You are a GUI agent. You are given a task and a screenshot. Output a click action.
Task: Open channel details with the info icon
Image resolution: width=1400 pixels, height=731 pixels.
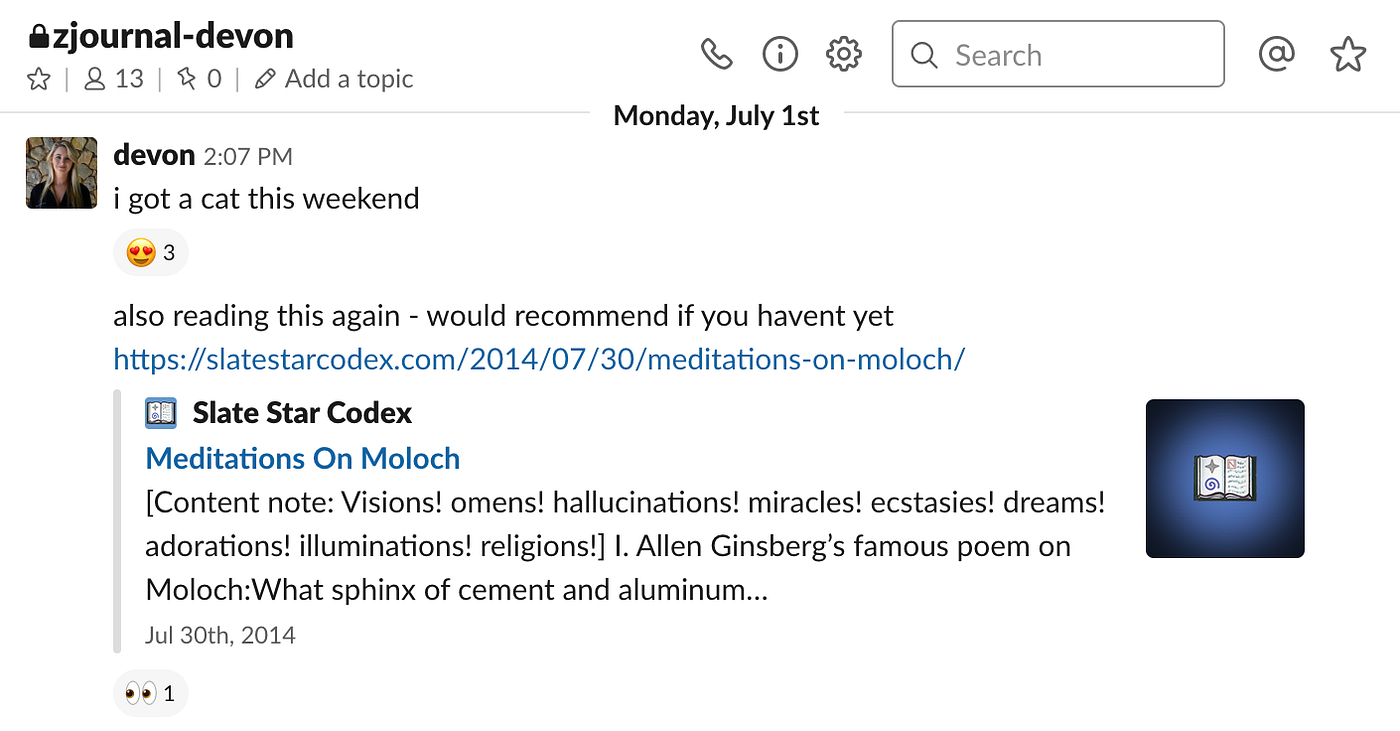(x=780, y=53)
